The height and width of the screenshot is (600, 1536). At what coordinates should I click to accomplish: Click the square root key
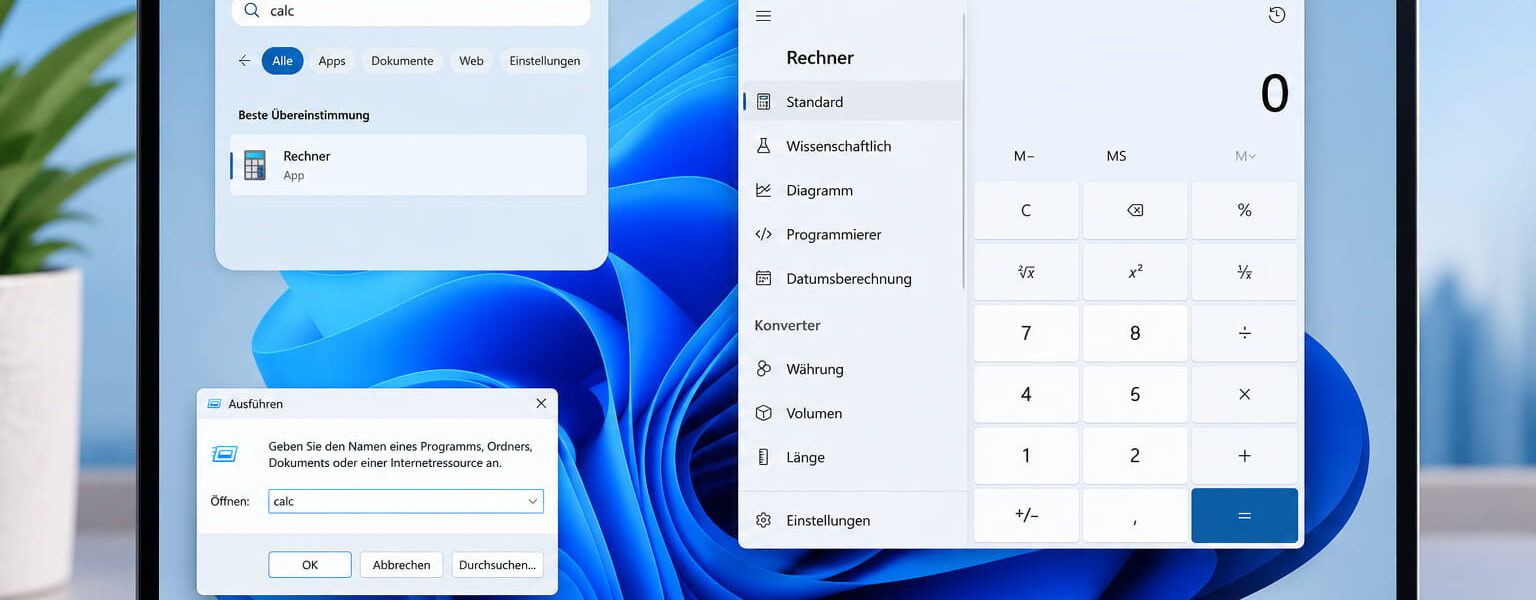click(1026, 272)
